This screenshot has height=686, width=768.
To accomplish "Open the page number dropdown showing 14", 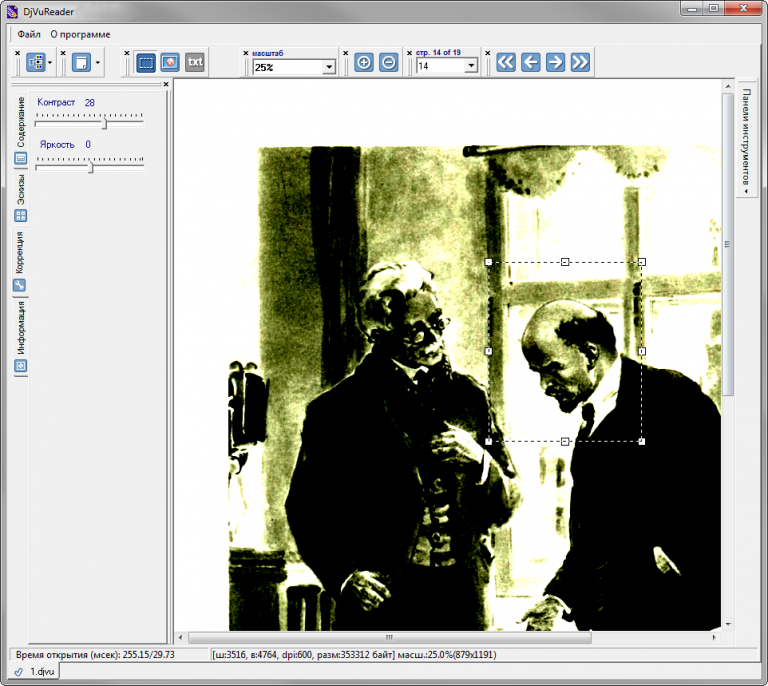I will 470,67.
